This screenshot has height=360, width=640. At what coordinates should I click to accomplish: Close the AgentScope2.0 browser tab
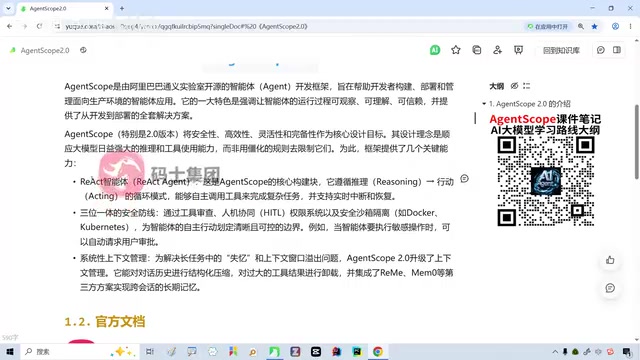(107, 9)
